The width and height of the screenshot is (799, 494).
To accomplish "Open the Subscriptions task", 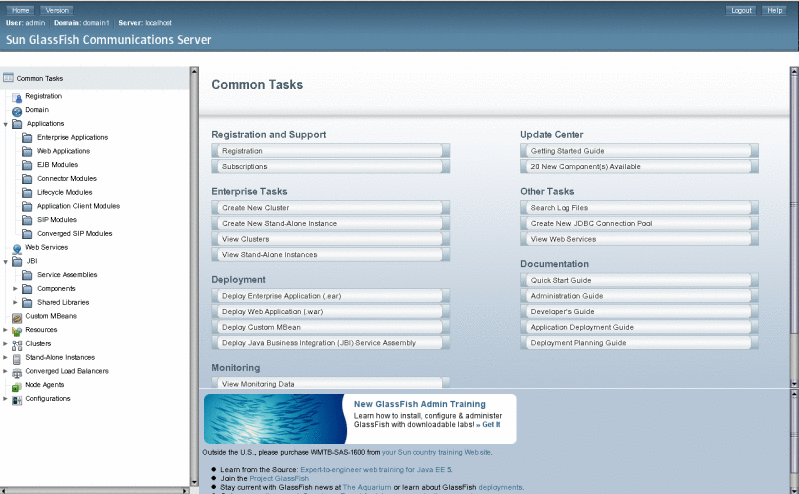I will pyautogui.click(x=330, y=166).
